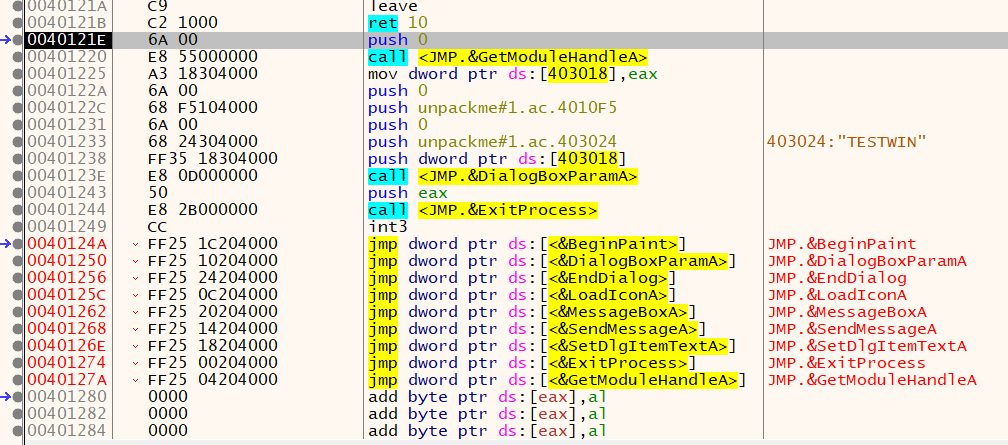Select bytes C2 1000

point(183,23)
